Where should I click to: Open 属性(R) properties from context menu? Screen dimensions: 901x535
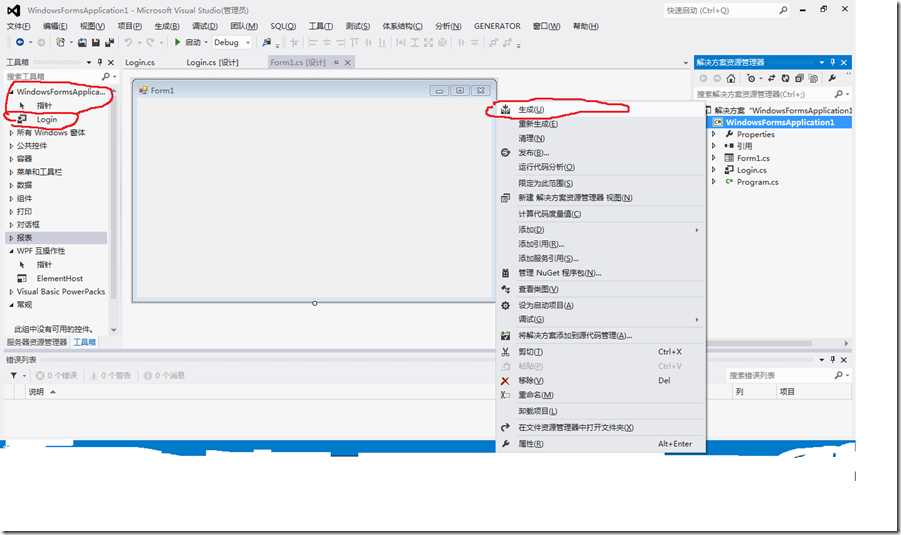600,444
